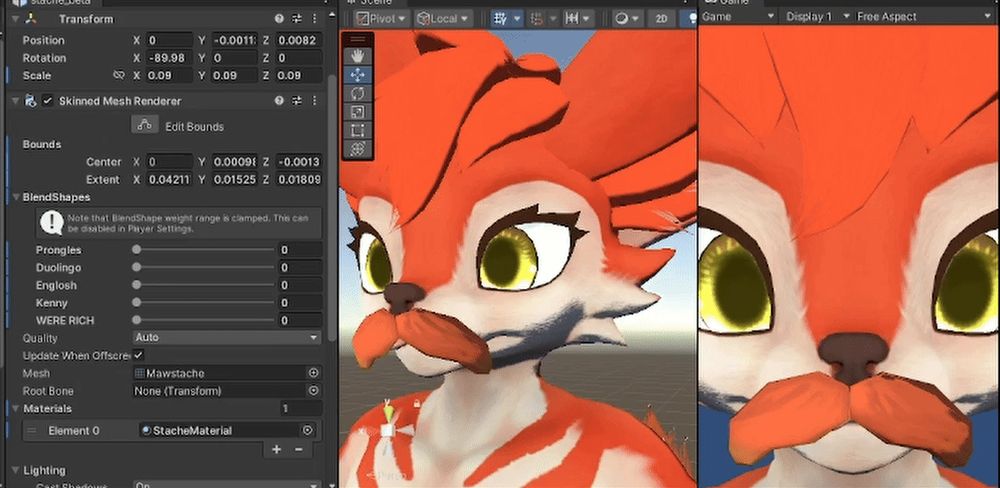Switch to the Scene tab
This screenshot has height=488, width=1000.
coord(375,3)
